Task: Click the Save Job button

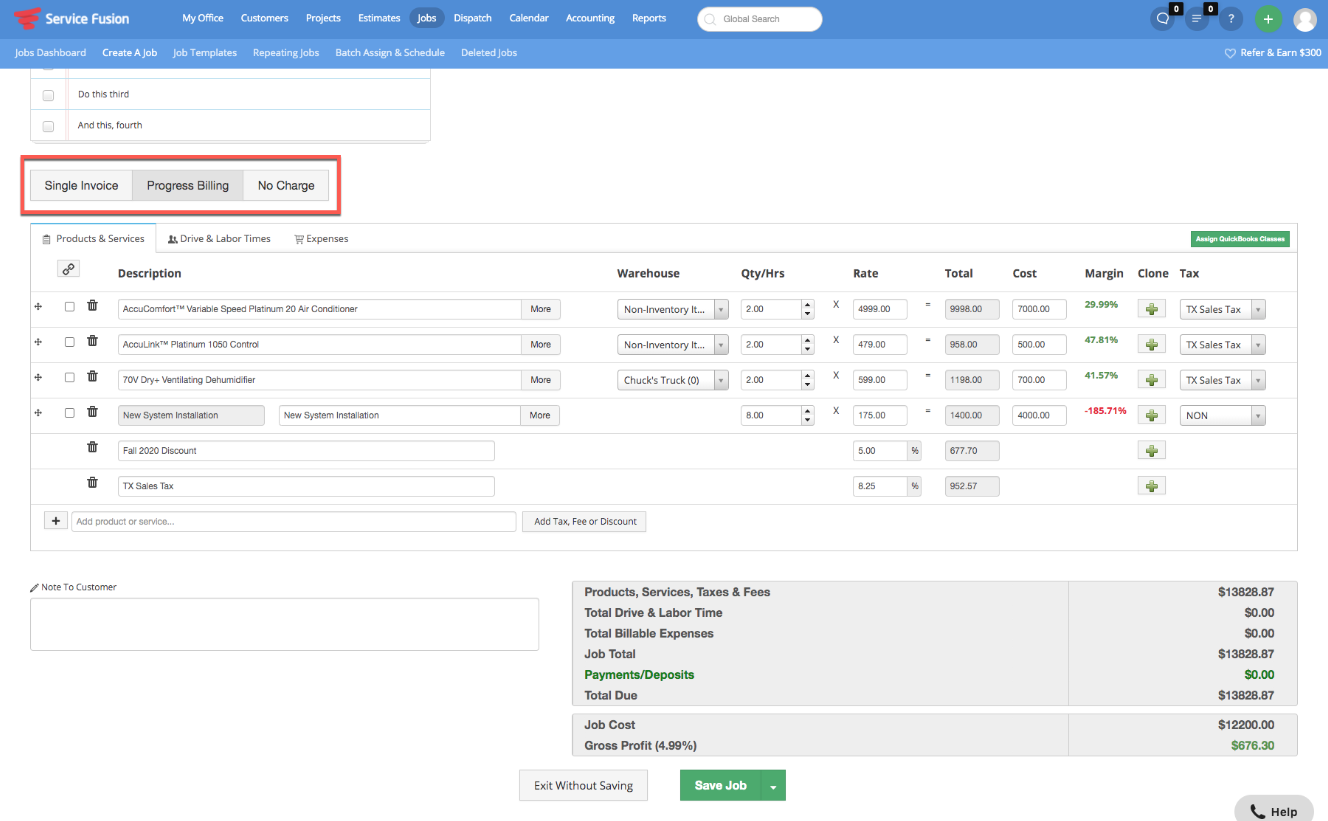Action: pyautogui.click(x=721, y=786)
